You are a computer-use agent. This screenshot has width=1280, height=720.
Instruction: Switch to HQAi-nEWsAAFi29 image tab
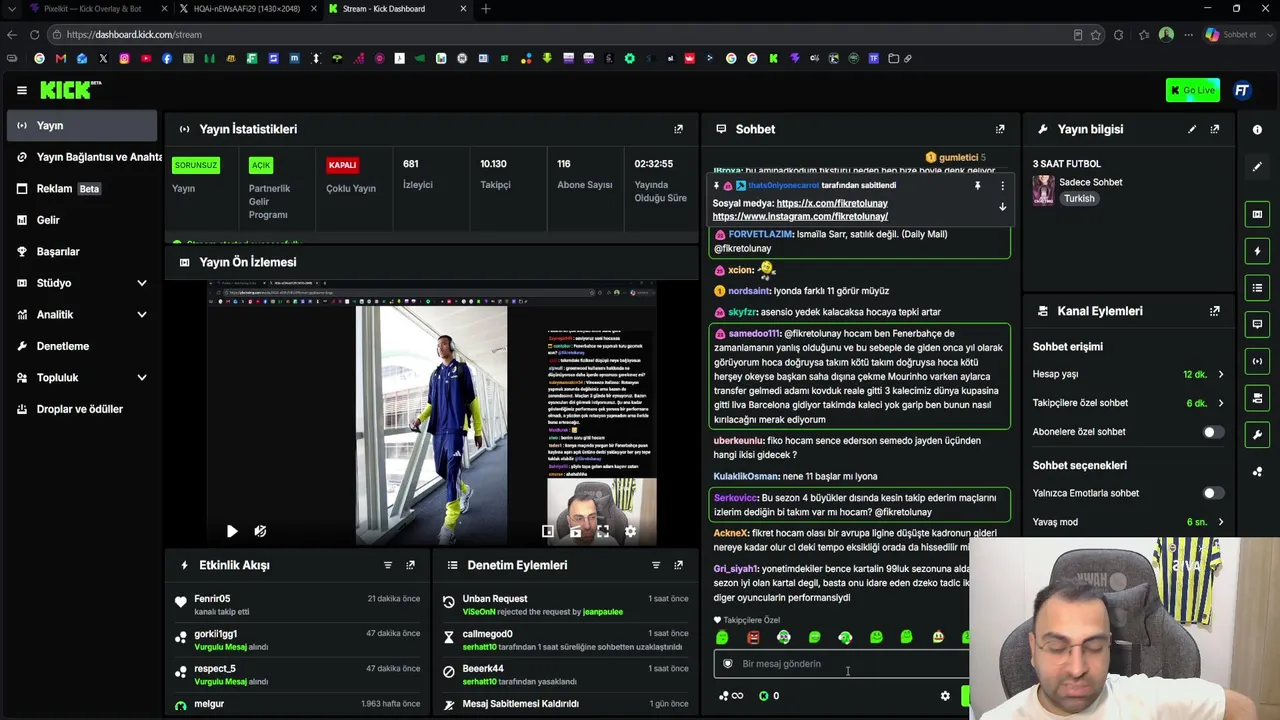click(x=246, y=9)
